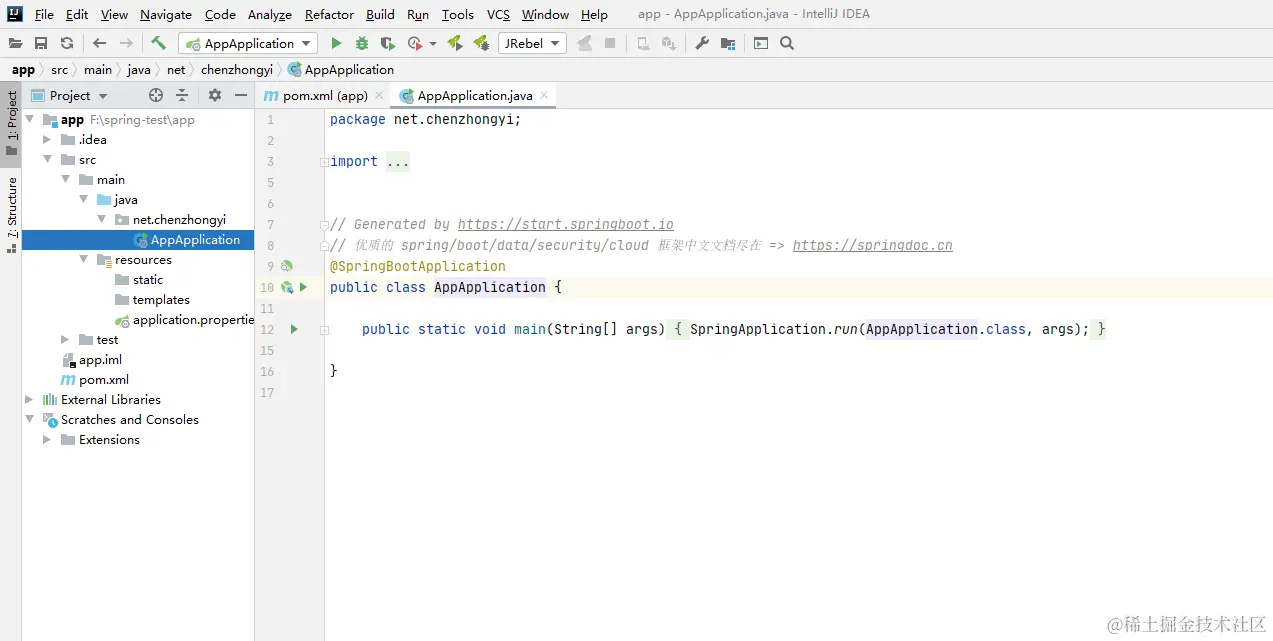The image size is (1273, 641).
Task: Click the Run with JRebel rocket icon
Action: tap(455, 43)
